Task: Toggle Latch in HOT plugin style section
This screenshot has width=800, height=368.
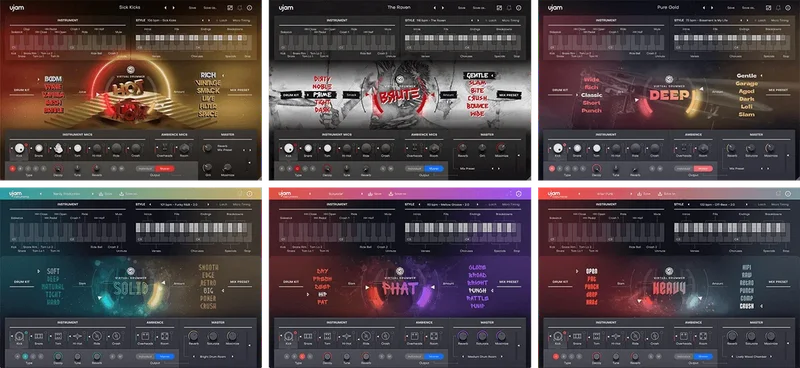Action: click(x=223, y=20)
